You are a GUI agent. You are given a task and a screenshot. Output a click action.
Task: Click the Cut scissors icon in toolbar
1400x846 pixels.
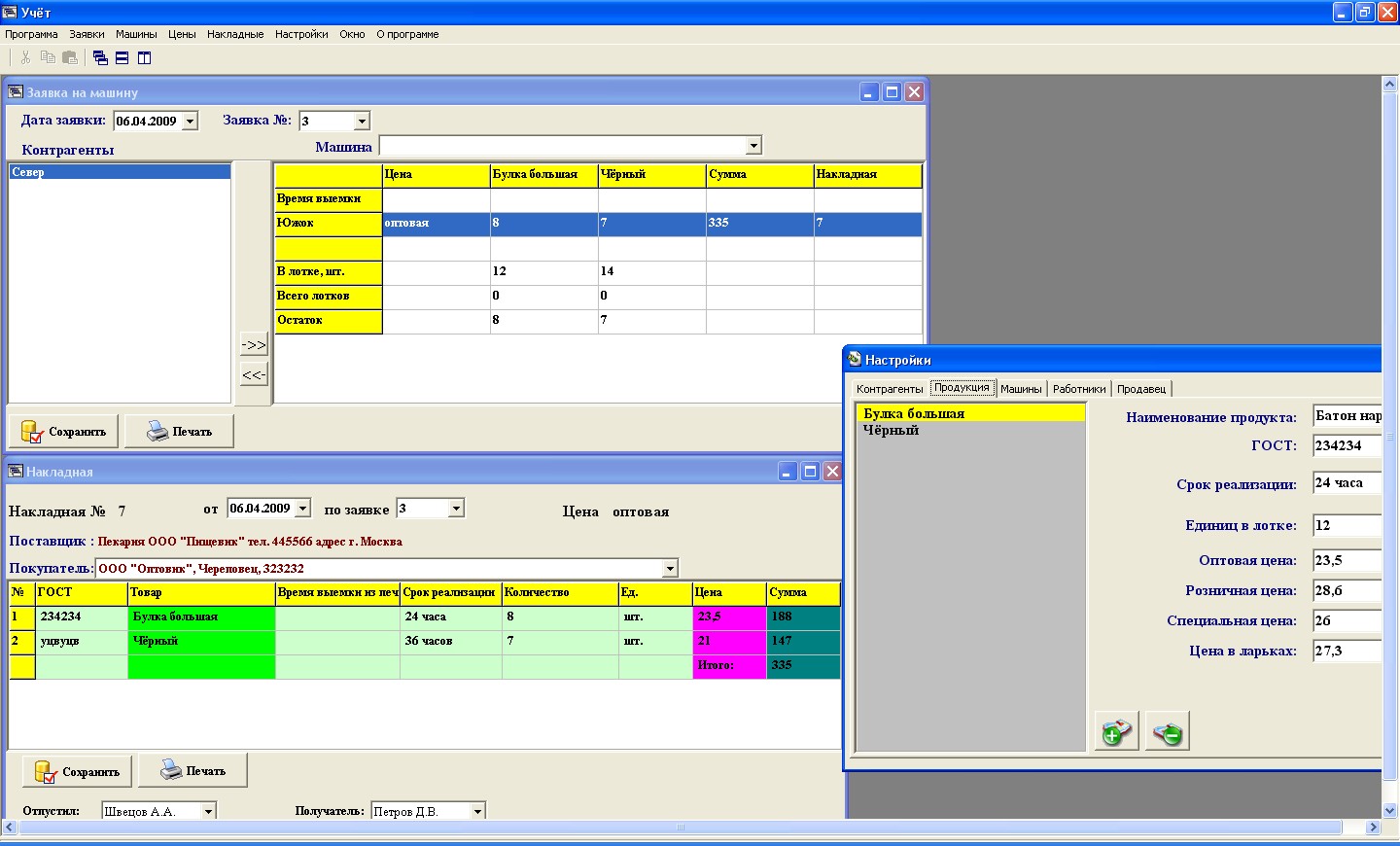(x=26, y=58)
